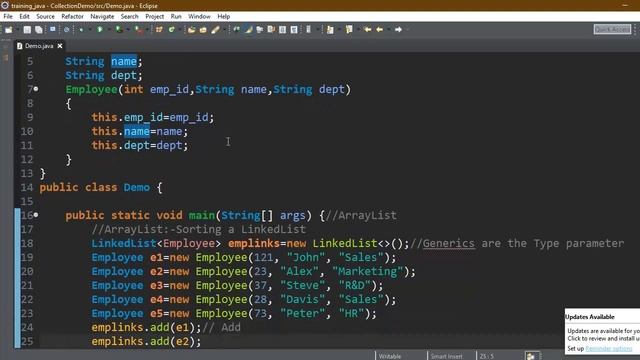Click the override marker on line 7
This screenshot has width=640, height=360.
pos(36,89)
